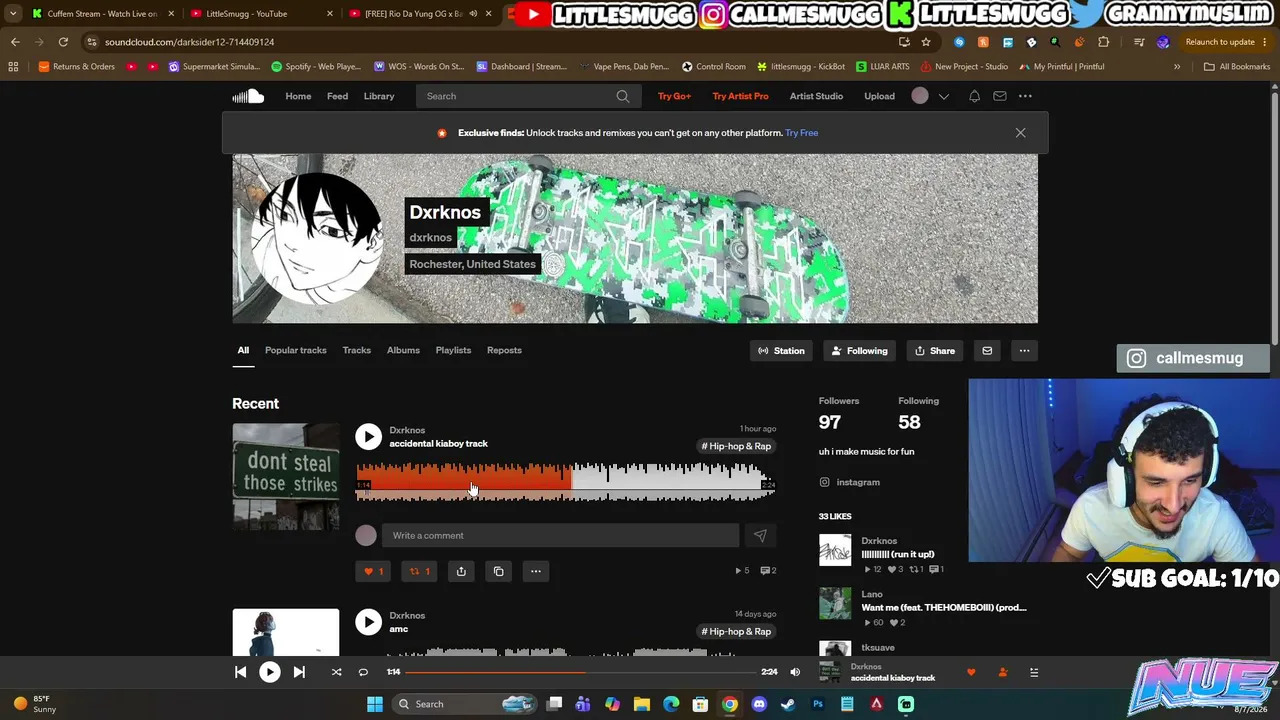
Task: Click the Try Go+ link
Action: click(674, 96)
